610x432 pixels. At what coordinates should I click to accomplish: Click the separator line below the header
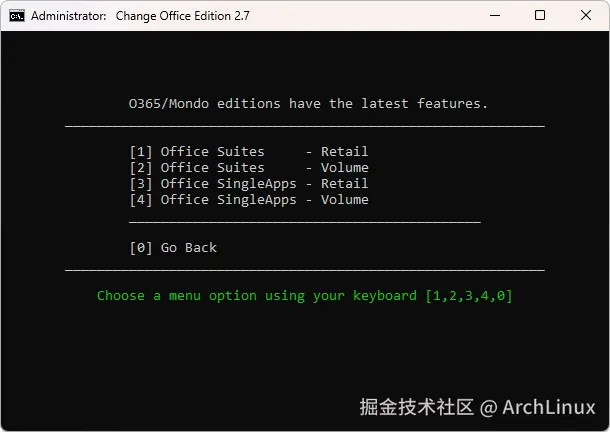click(x=304, y=126)
